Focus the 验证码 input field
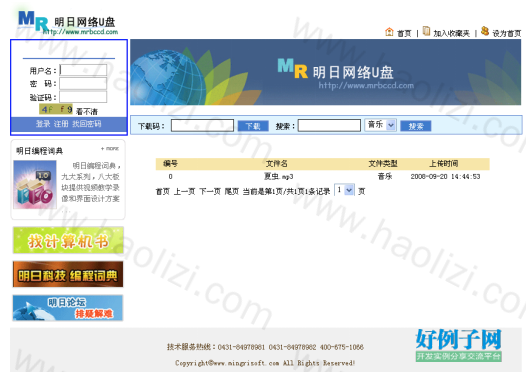Image resolution: width=526 pixels, height=372 pixels. [x=83, y=97]
